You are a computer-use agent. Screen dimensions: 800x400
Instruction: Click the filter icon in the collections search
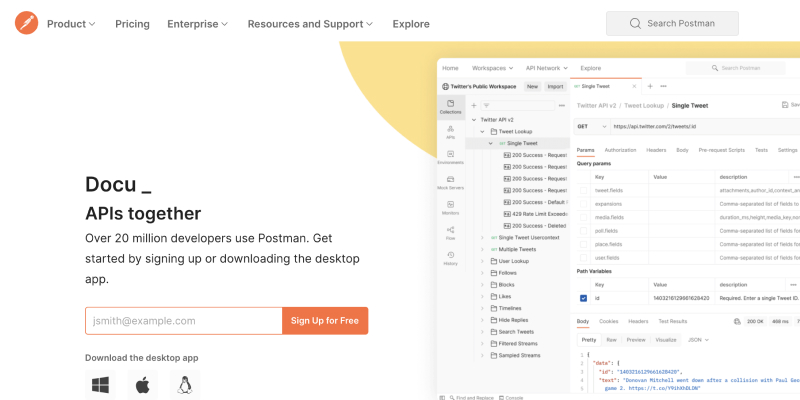coord(486,106)
